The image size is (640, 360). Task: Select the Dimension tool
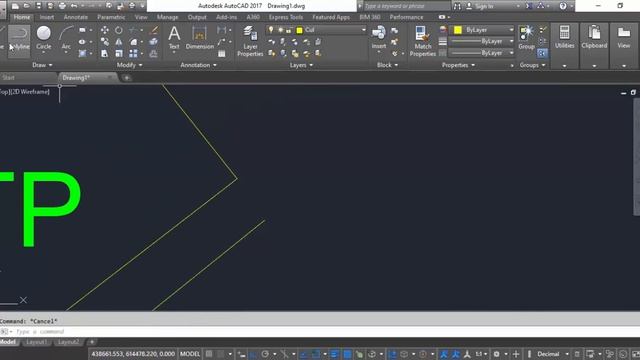pyautogui.click(x=200, y=38)
